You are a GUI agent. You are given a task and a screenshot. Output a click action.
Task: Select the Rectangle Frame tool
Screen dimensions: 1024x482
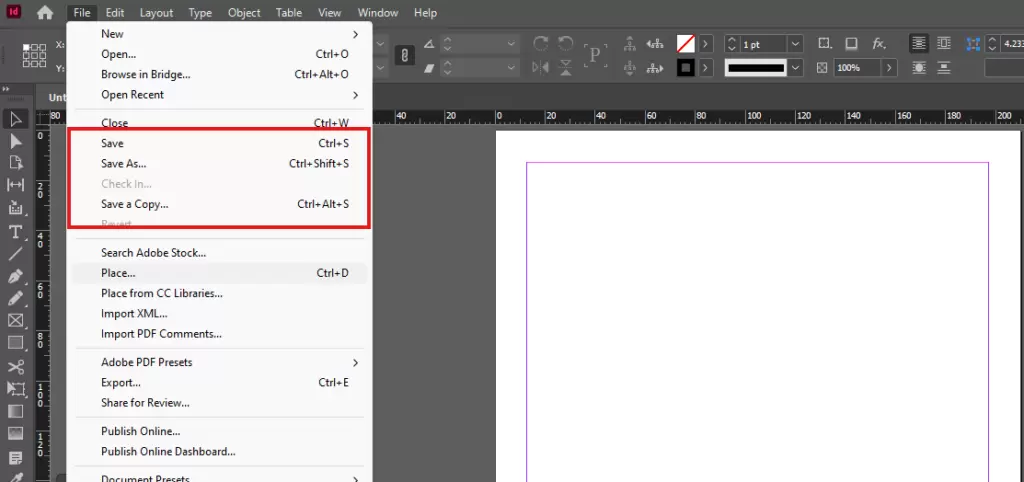[16, 321]
